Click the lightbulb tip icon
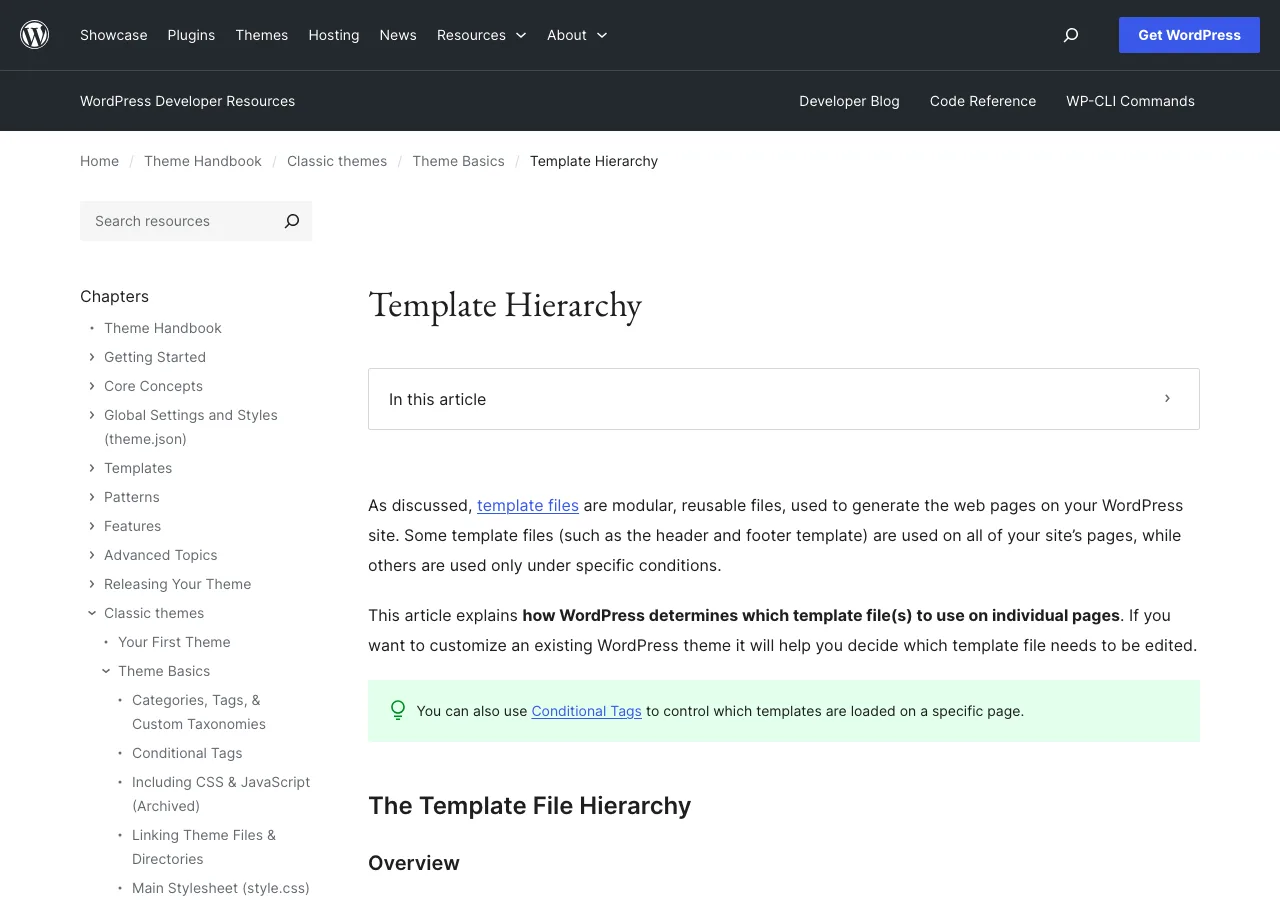The height and width of the screenshot is (900, 1280). click(x=398, y=711)
